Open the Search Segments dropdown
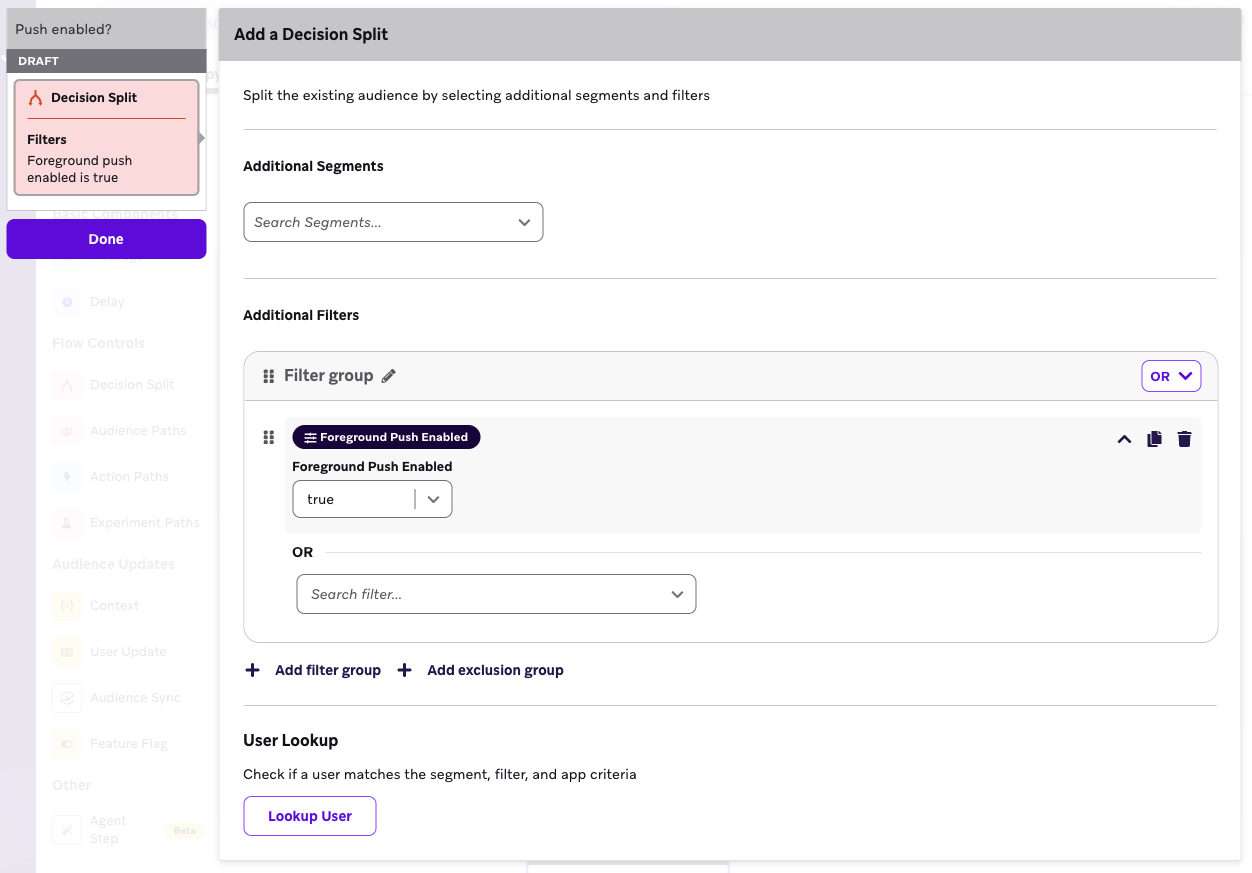 point(393,222)
